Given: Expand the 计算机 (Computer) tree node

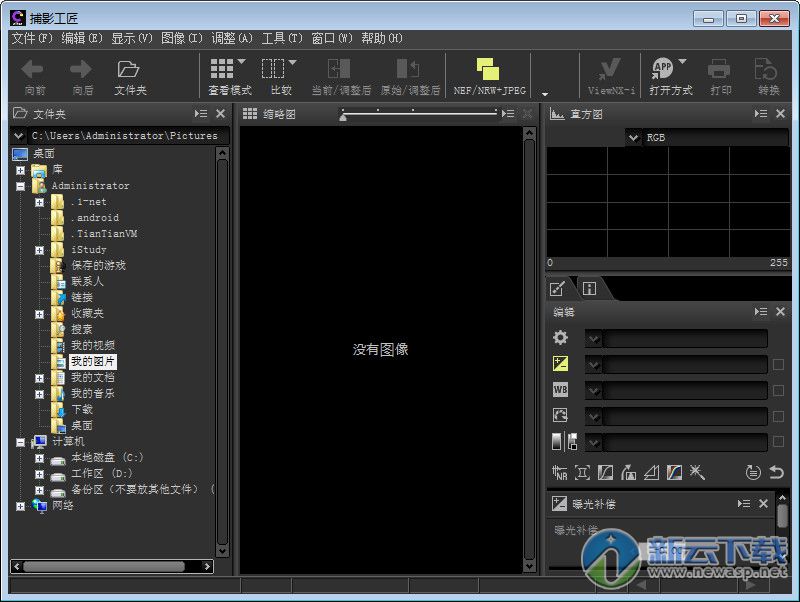Looking at the screenshot, I should click(20, 441).
